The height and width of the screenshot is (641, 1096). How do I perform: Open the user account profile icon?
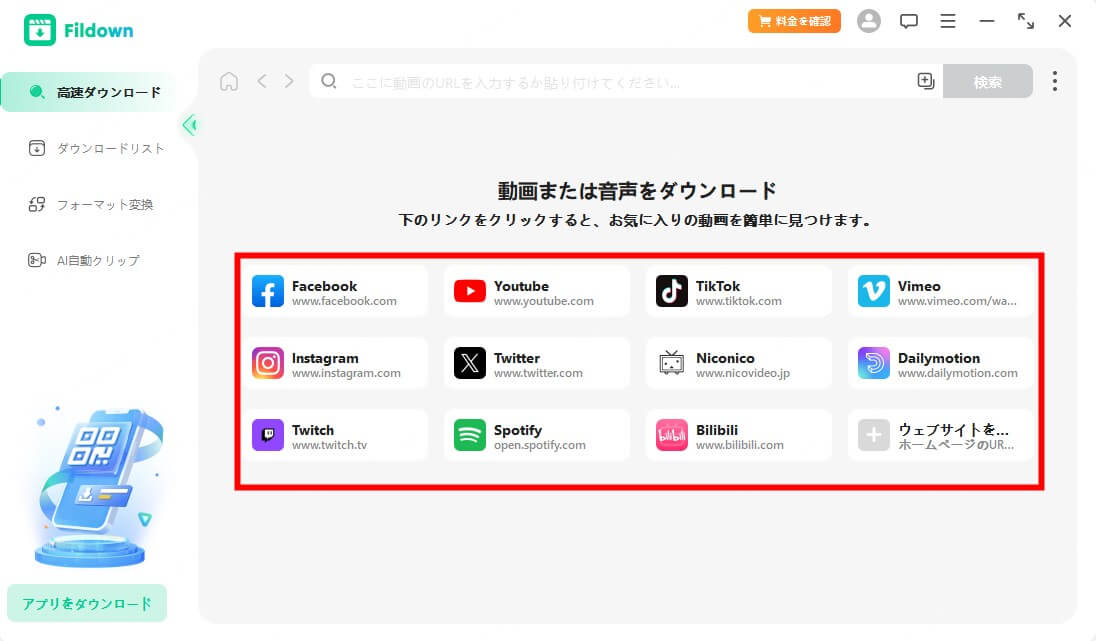869,21
